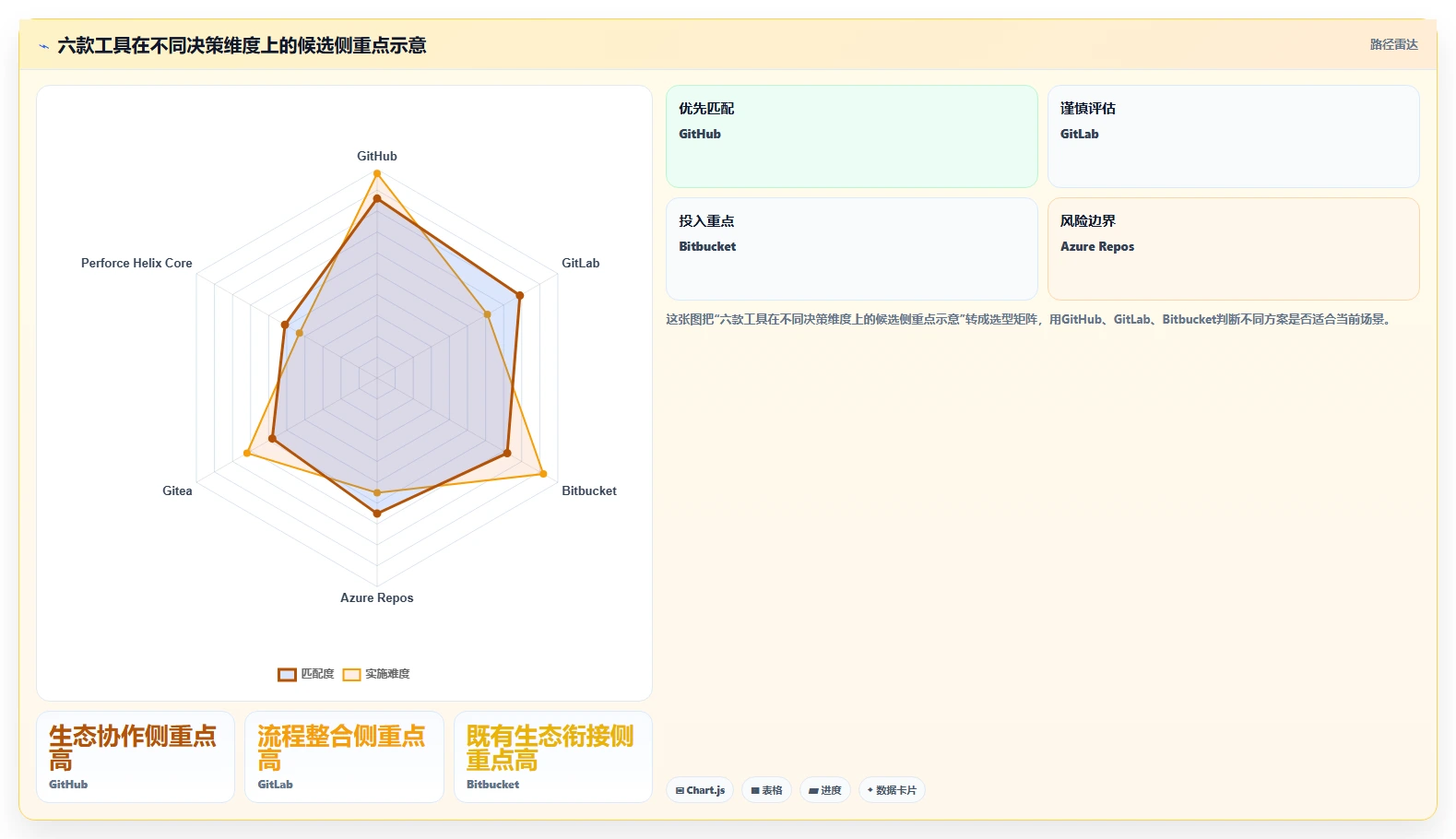Click the orange data point on Gitea axis
Image resolution: width=1456 pixels, height=839 pixels.
pyautogui.click(x=247, y=453)
